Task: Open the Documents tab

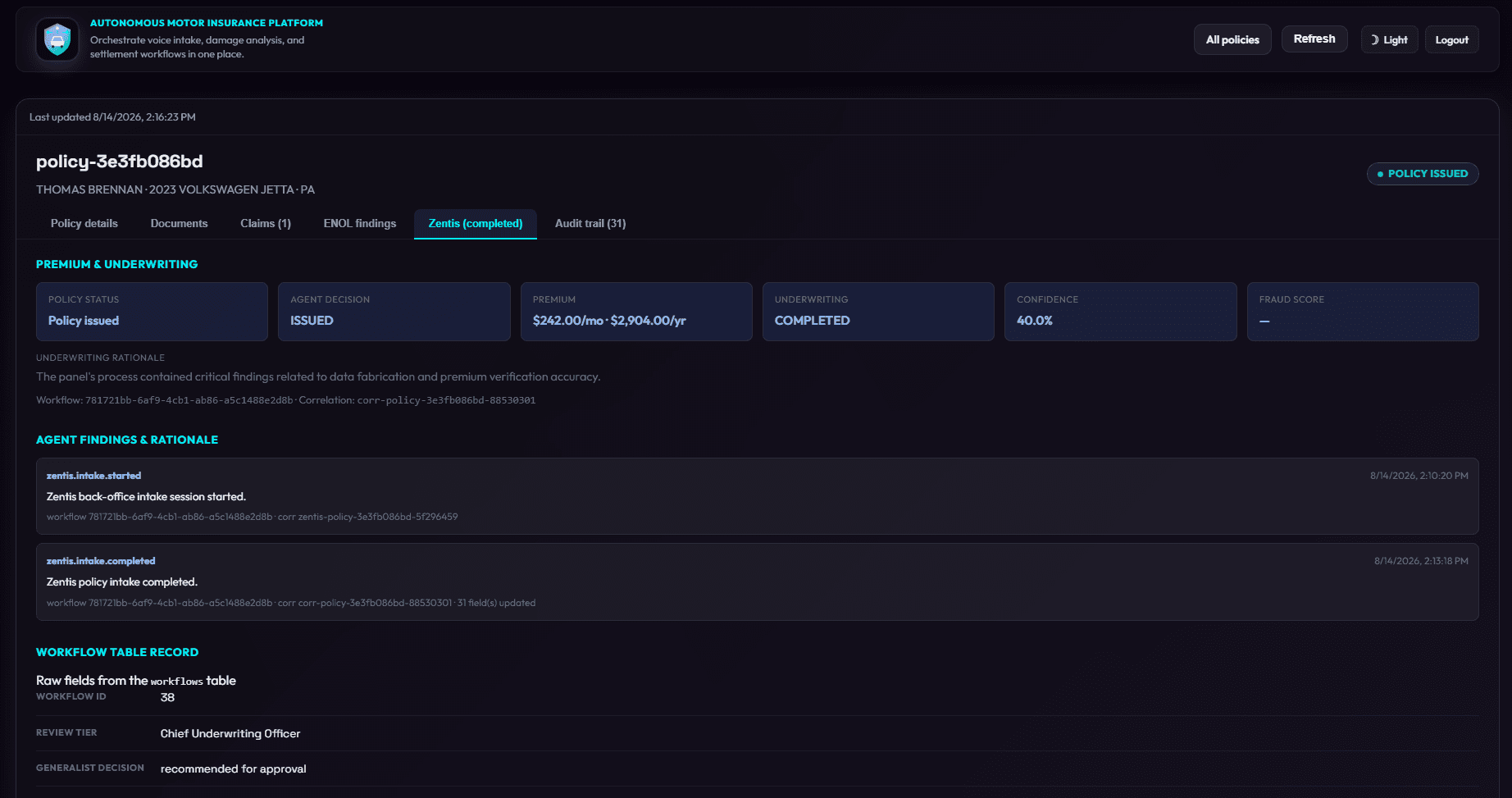Action: tap(179, 223)
